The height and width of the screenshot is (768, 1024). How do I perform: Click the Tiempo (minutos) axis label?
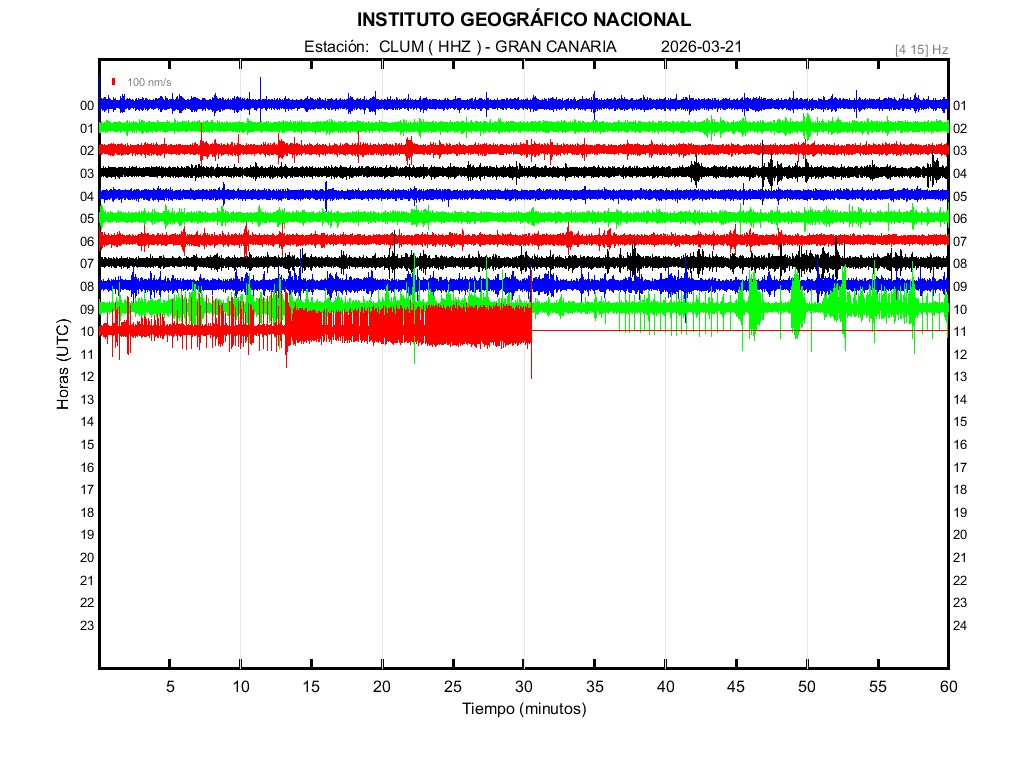point(523,709)
